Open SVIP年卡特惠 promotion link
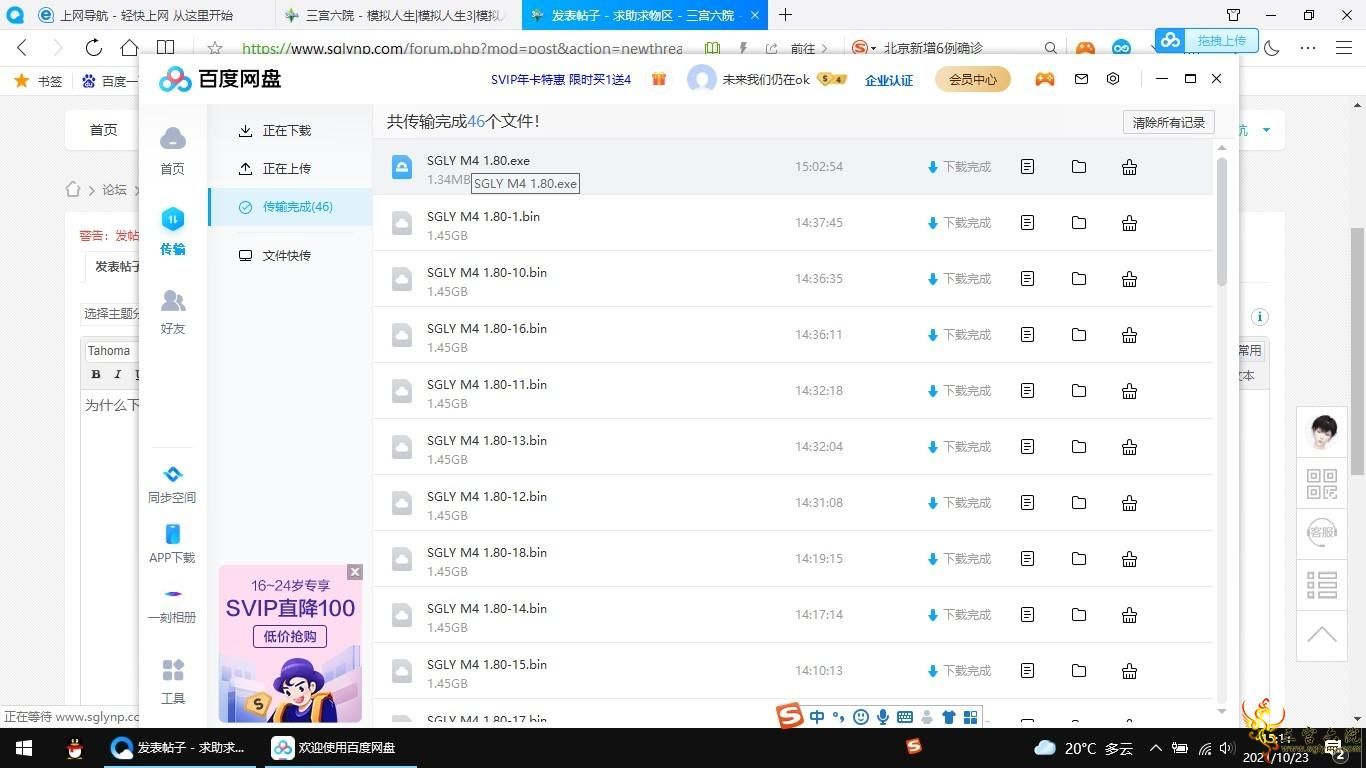The width and height of the screenshot is (1366, 768). (561, 80)
